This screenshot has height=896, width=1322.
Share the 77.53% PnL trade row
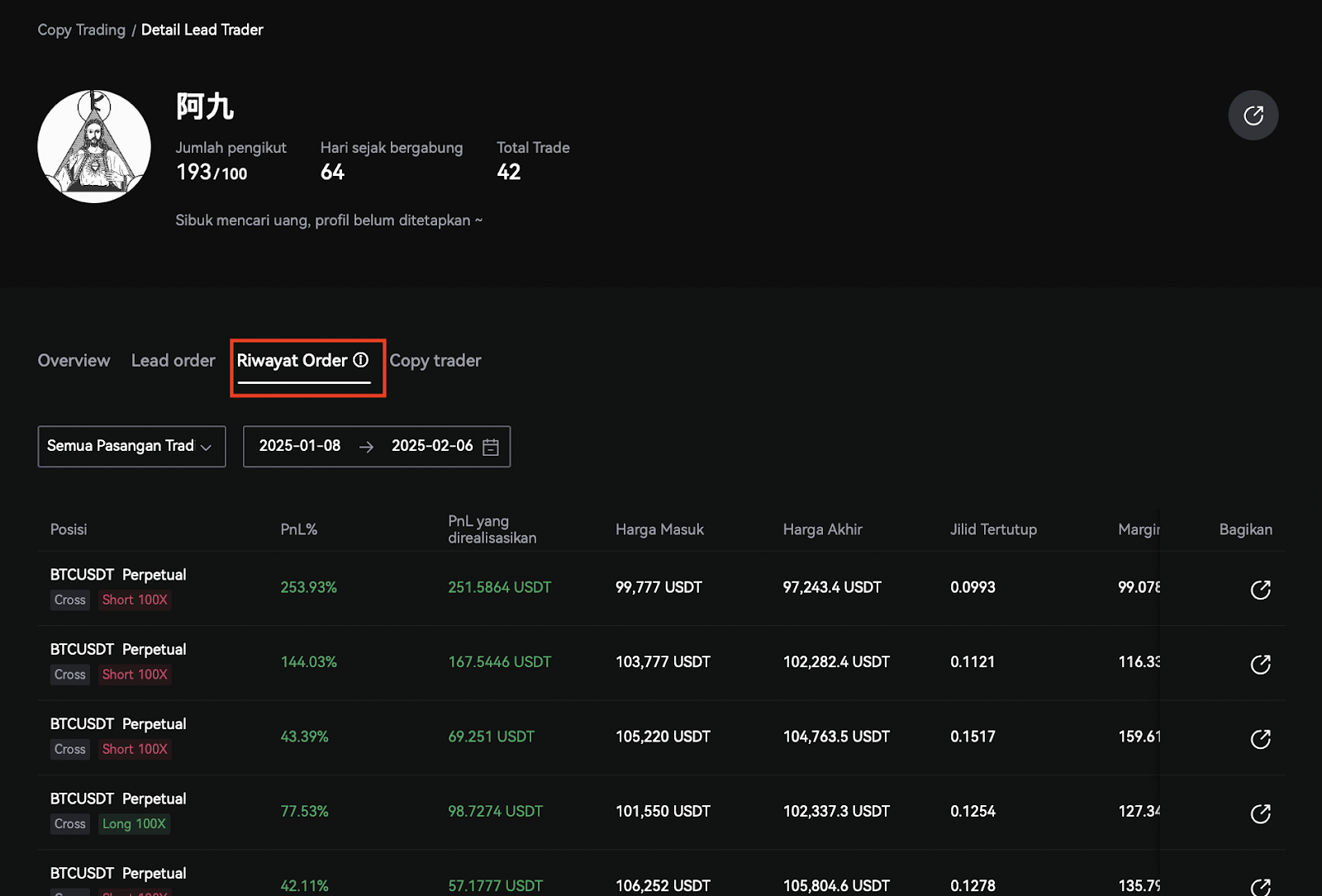click(x=1260, y=813)
